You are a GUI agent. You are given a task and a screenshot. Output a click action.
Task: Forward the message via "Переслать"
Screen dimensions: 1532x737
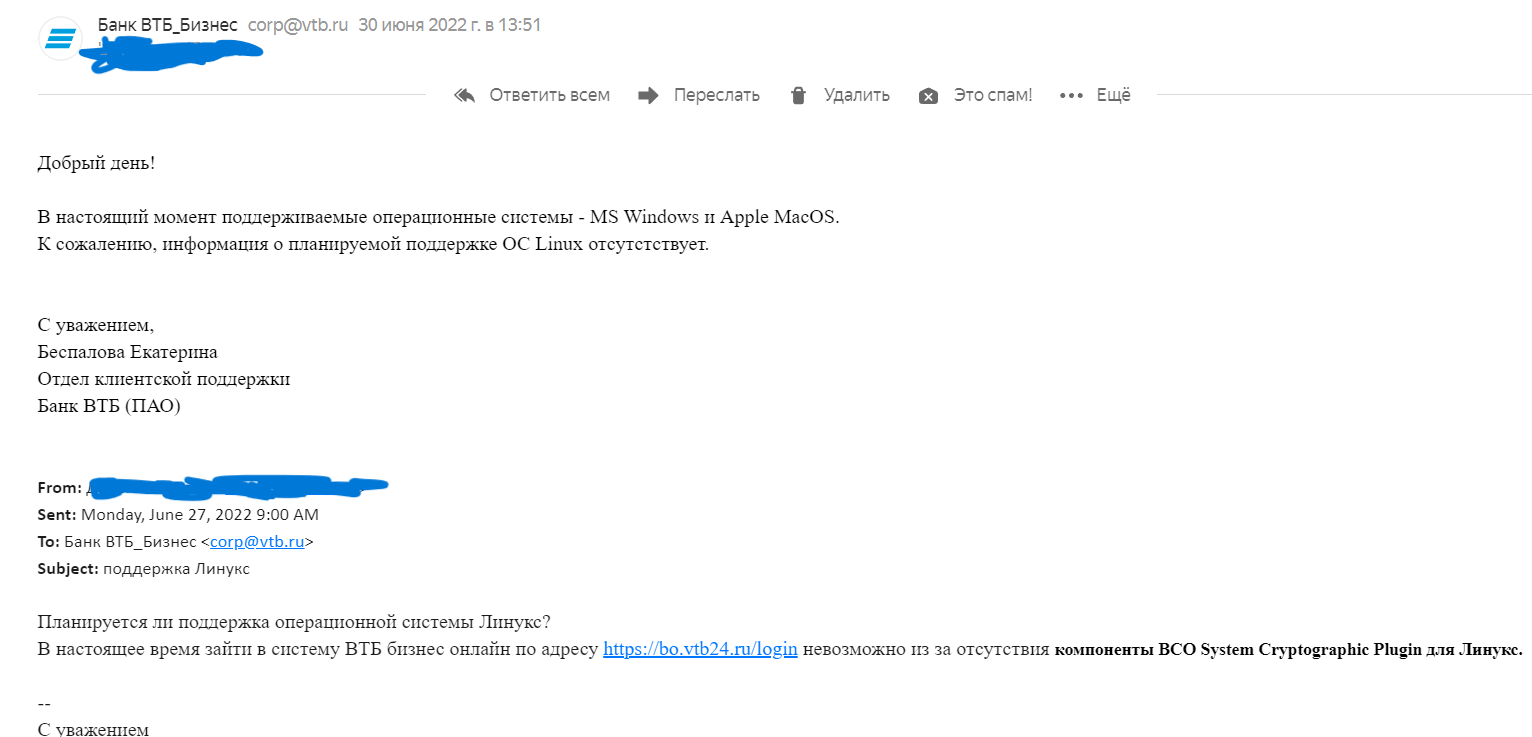tap(716, 95)
